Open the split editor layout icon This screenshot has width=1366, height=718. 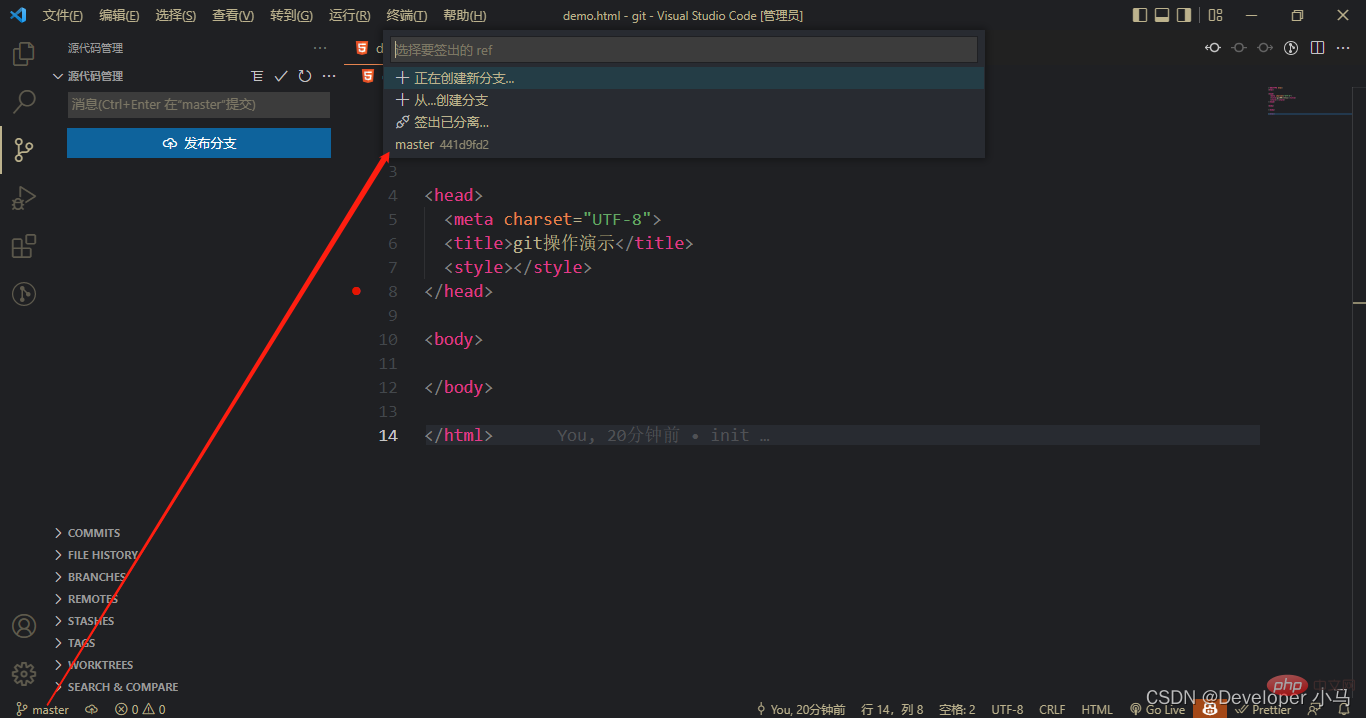pyautogui.click(x=1318, y=47)
